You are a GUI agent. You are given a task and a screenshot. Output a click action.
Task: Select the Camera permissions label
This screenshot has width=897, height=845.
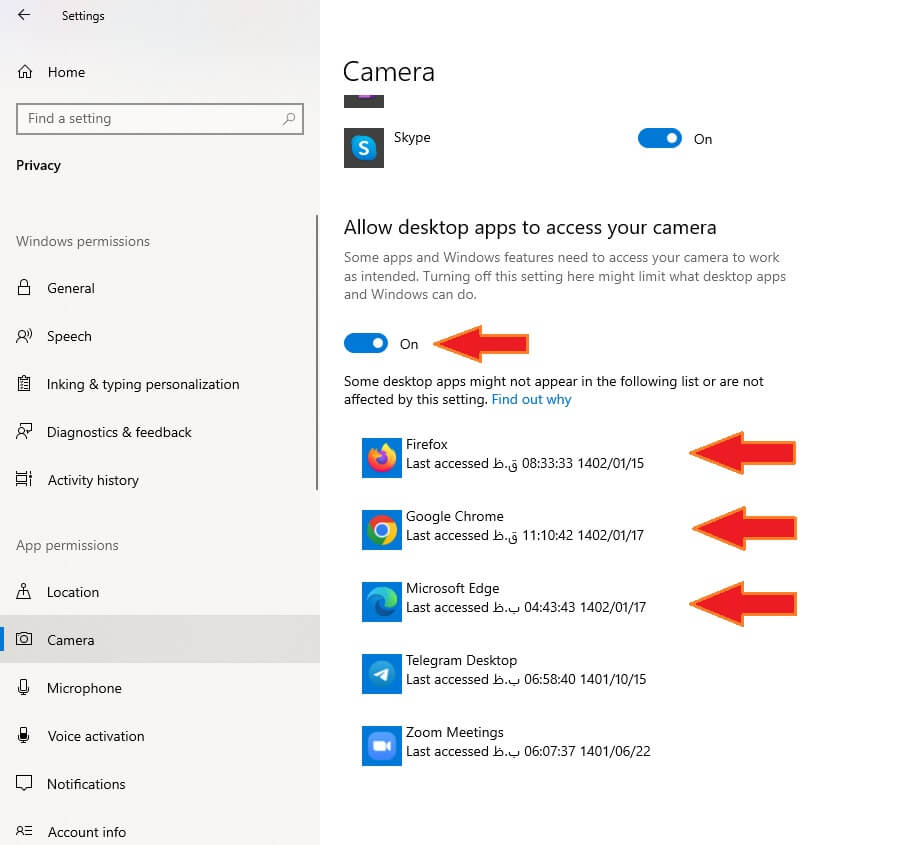point(70,640)
